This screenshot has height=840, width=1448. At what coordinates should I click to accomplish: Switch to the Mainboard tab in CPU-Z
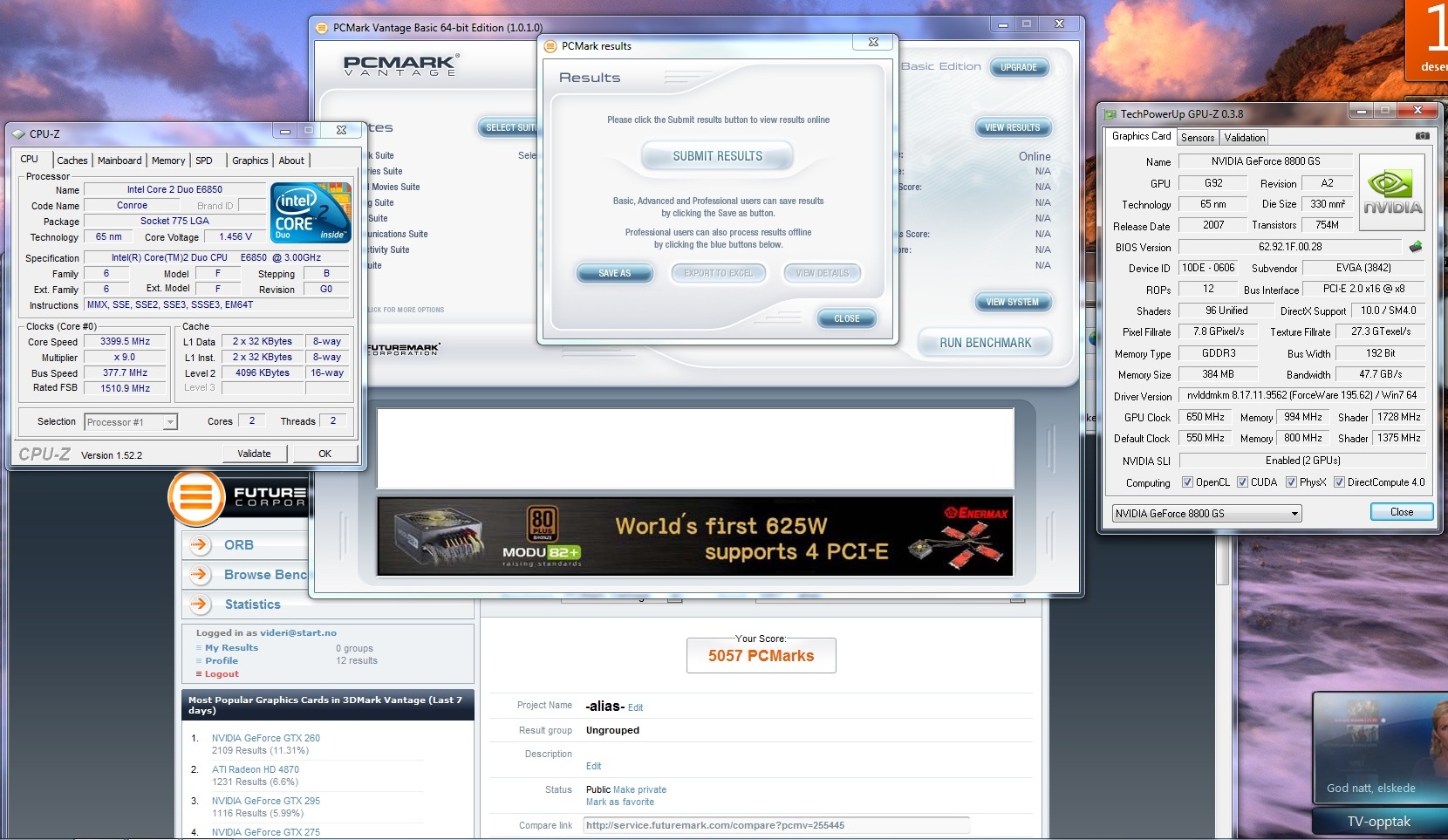120,160
